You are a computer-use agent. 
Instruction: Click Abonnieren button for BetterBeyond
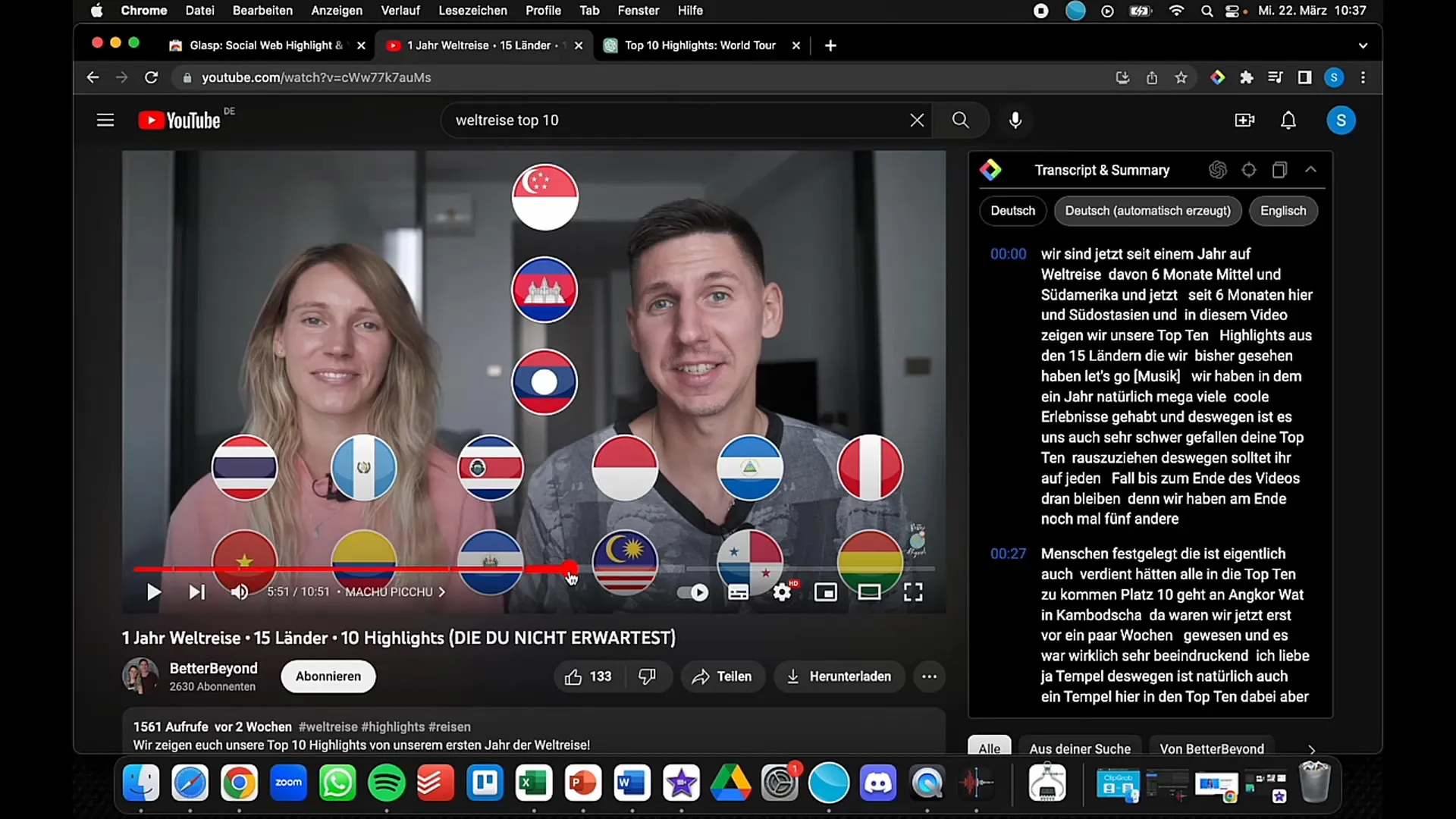(328, 676)
